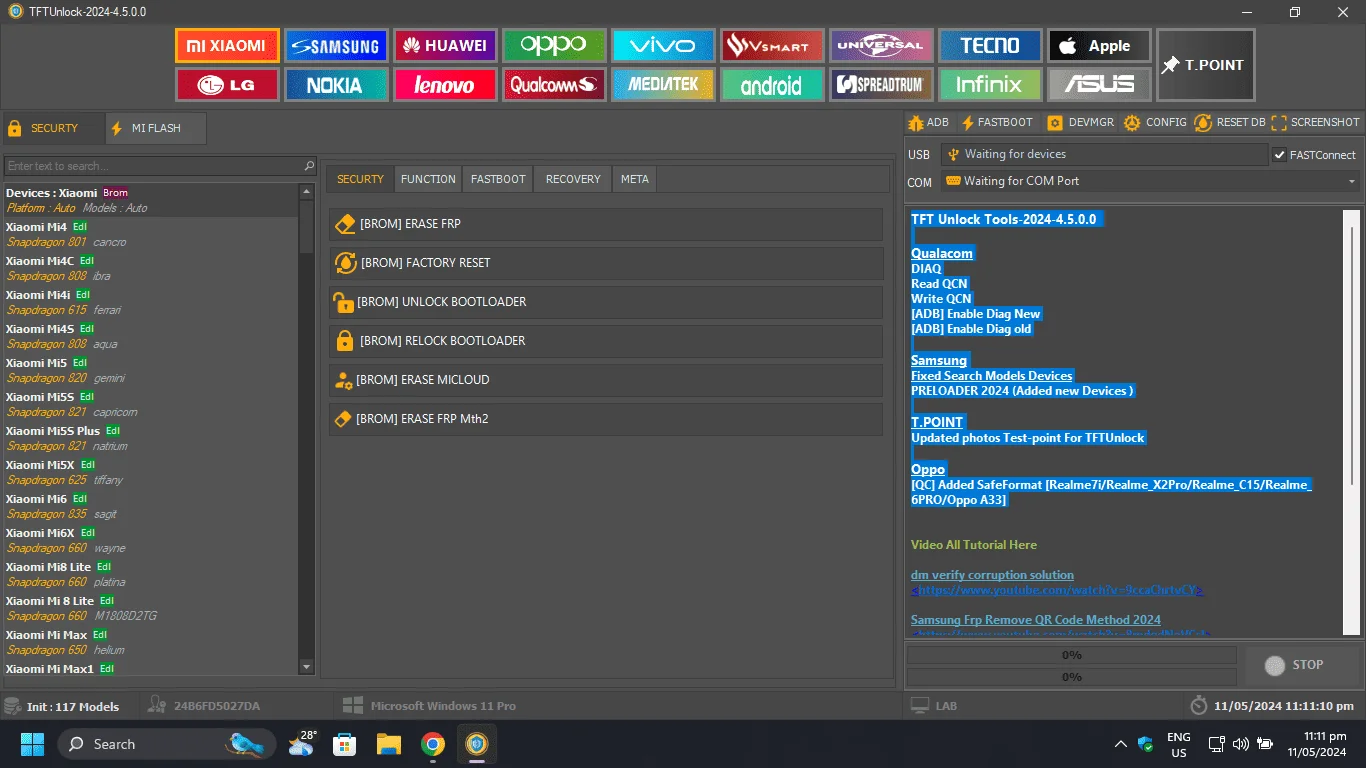Viewport: 1366px width, 768px height.
Task: Click the search magnifier icon in device list
Action: click(x=309, y=166)
